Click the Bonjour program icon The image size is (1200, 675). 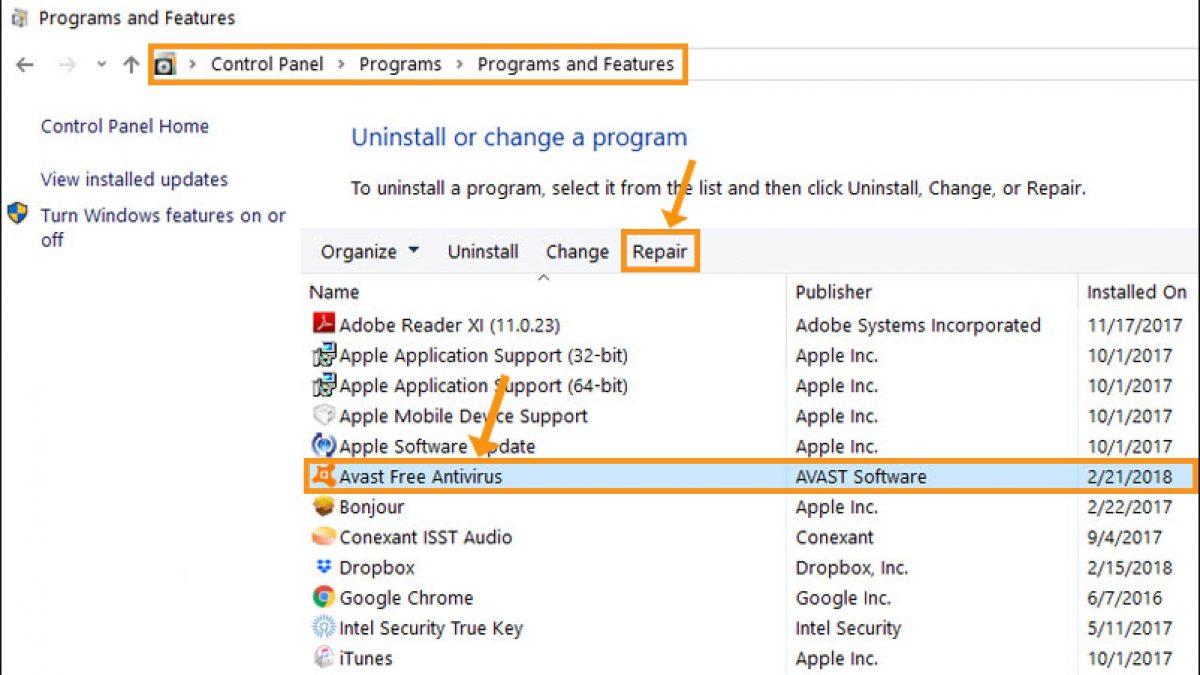coord(323,507)
